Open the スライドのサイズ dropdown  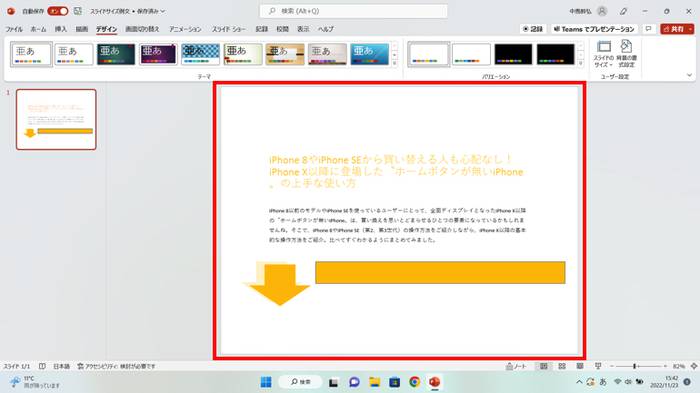[x=604, y=54]
